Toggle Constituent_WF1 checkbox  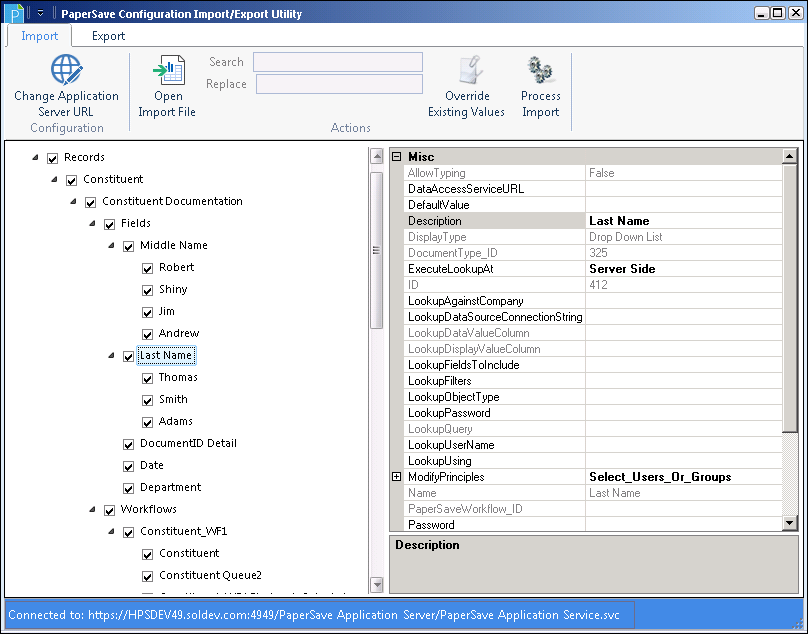(x=128, y=532)
